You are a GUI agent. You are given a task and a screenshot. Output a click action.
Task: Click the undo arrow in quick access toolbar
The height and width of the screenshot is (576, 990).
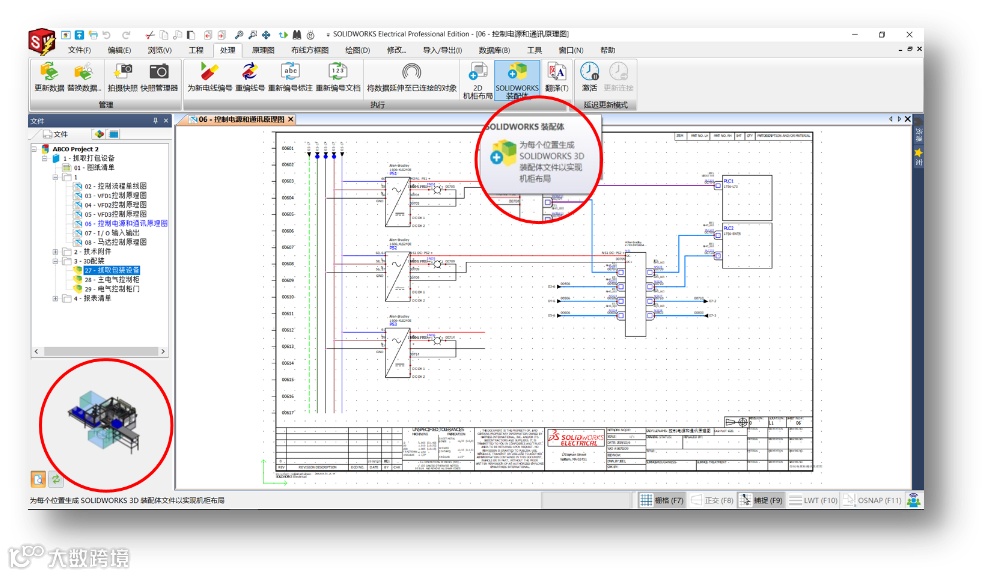(107, 35)
